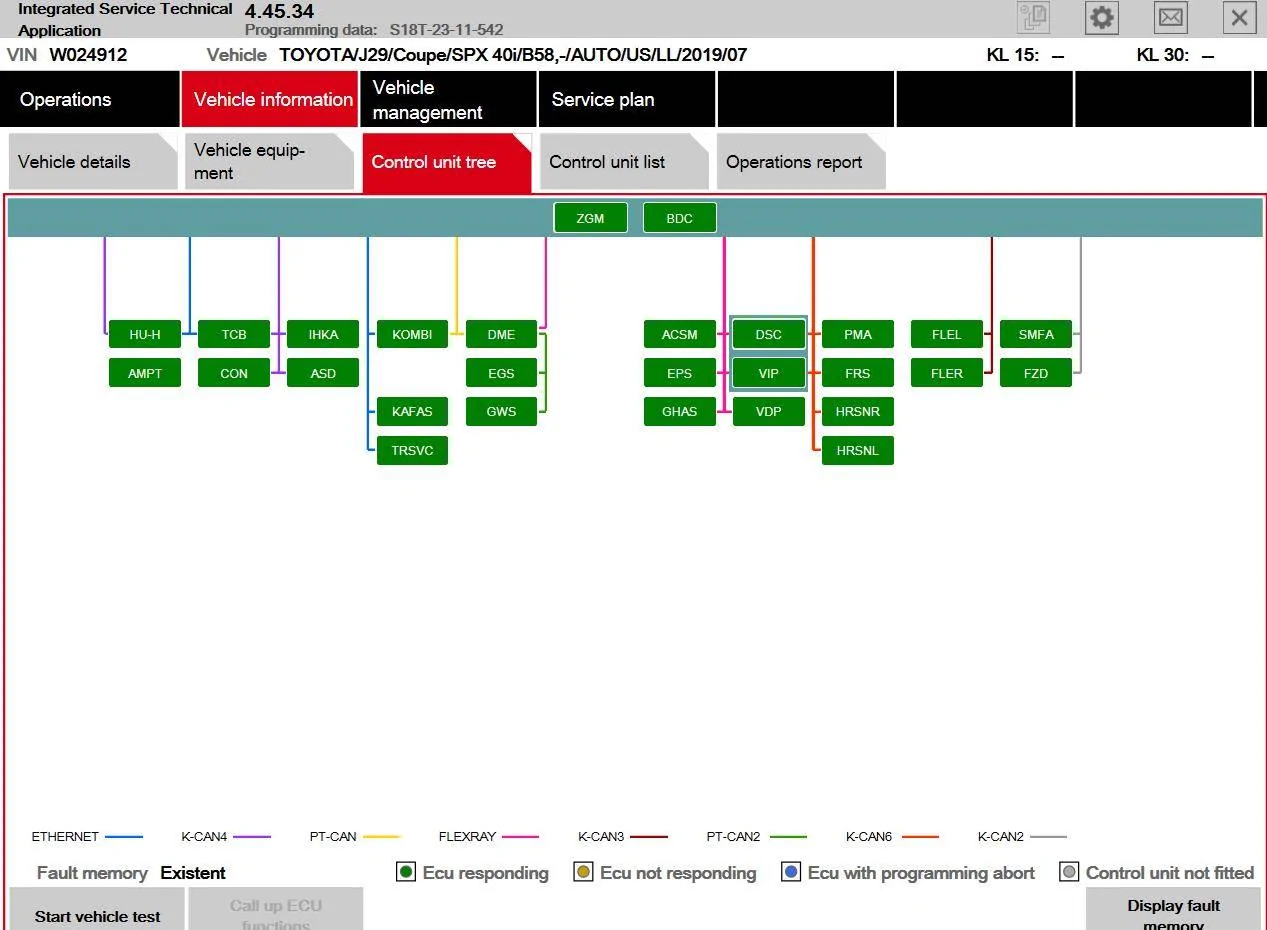1267x930 pixels.
Task: Click the documents copy icon in header
Action: [1033, 17]
